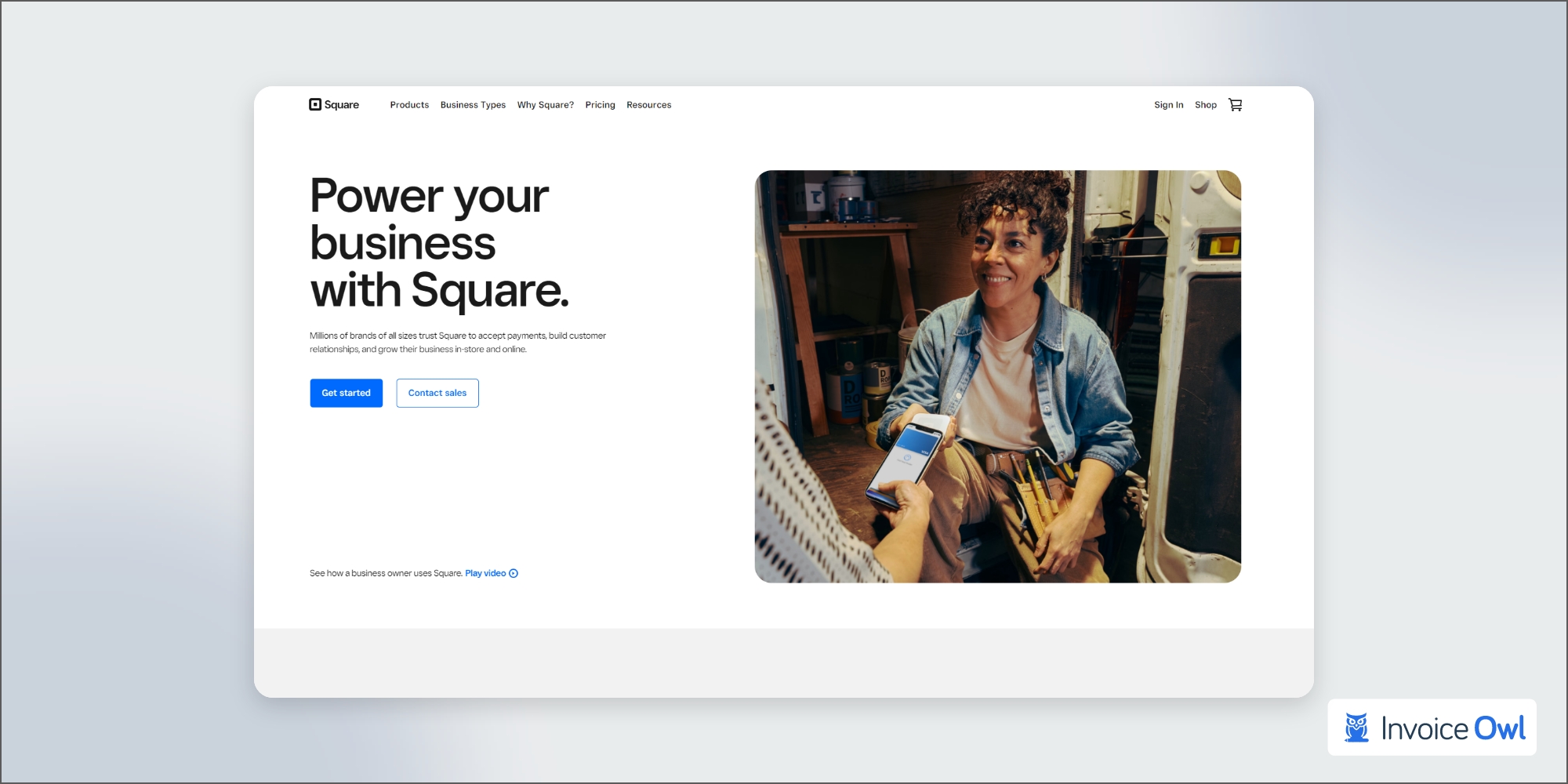The width and height of the screenshot is (1568, 784).
Task: Click the Sign In link
Action: tap(1168, 105)
